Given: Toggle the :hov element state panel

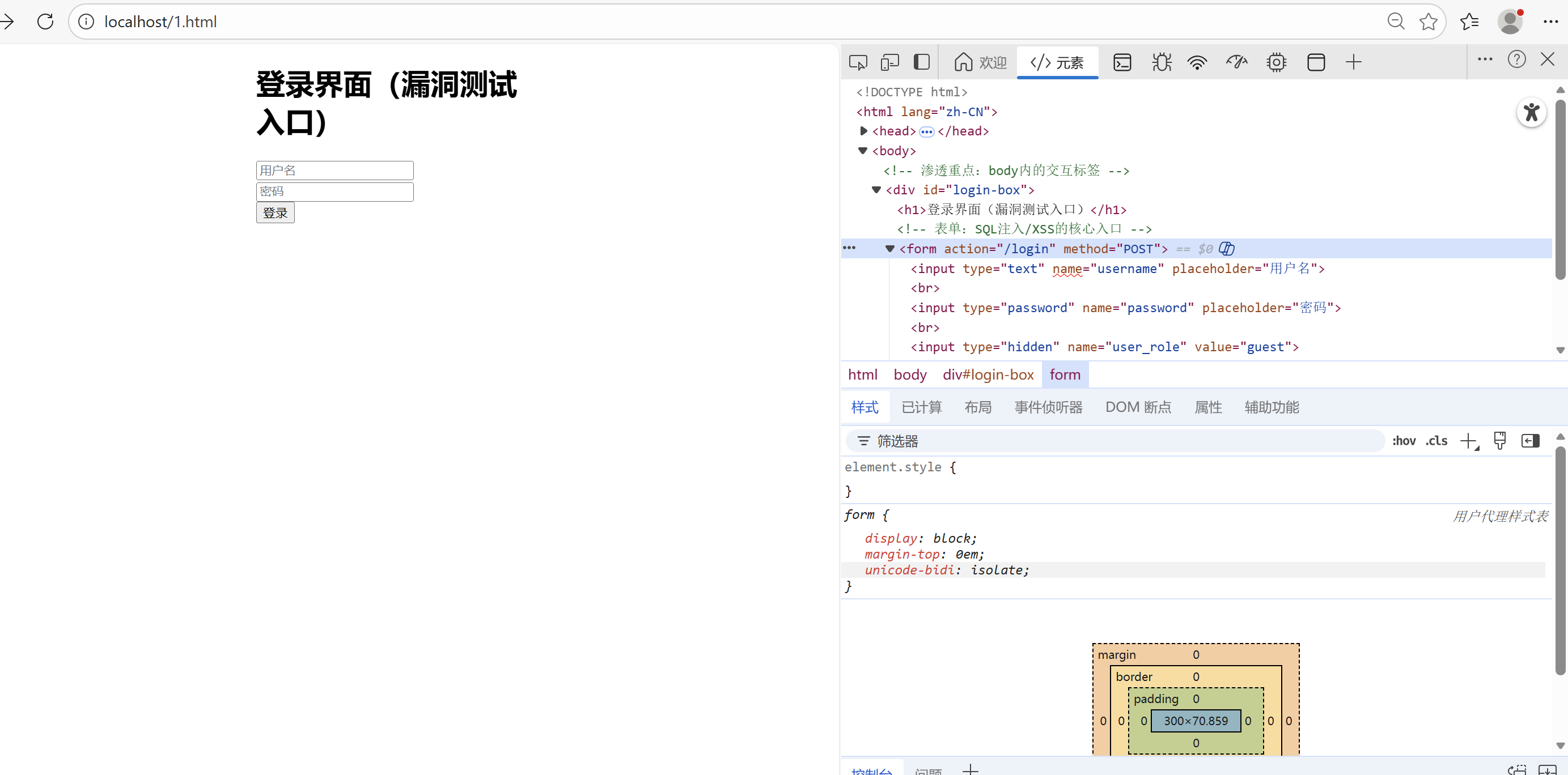Looking at the screenshot, I should [x=1404, y=441].
